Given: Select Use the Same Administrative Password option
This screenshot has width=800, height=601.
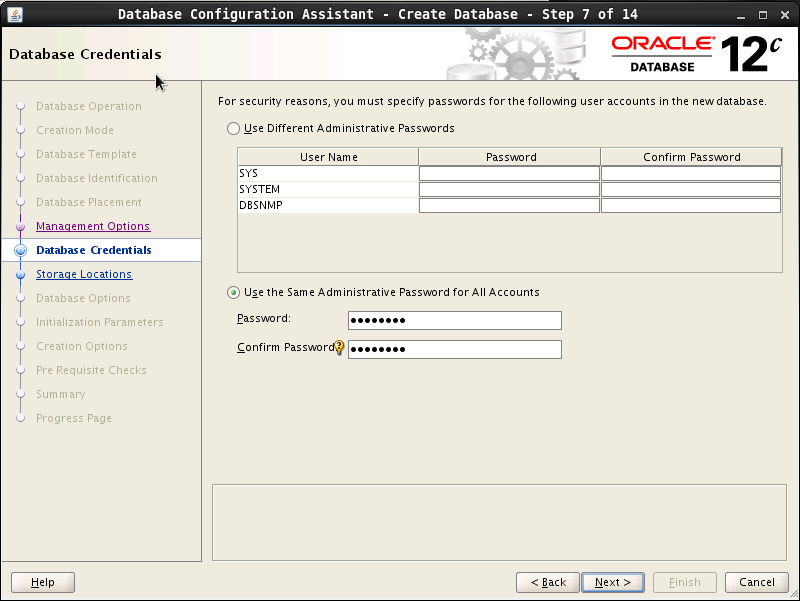Looking at the screenshot, I should (x=234, y=293).
